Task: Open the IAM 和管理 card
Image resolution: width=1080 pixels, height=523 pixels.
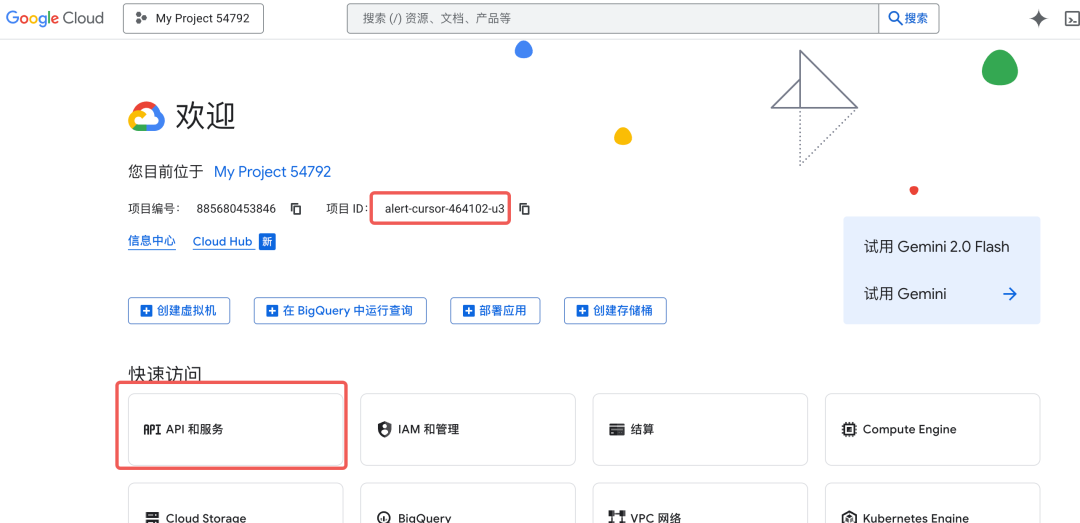Action: tap(468, 429)
